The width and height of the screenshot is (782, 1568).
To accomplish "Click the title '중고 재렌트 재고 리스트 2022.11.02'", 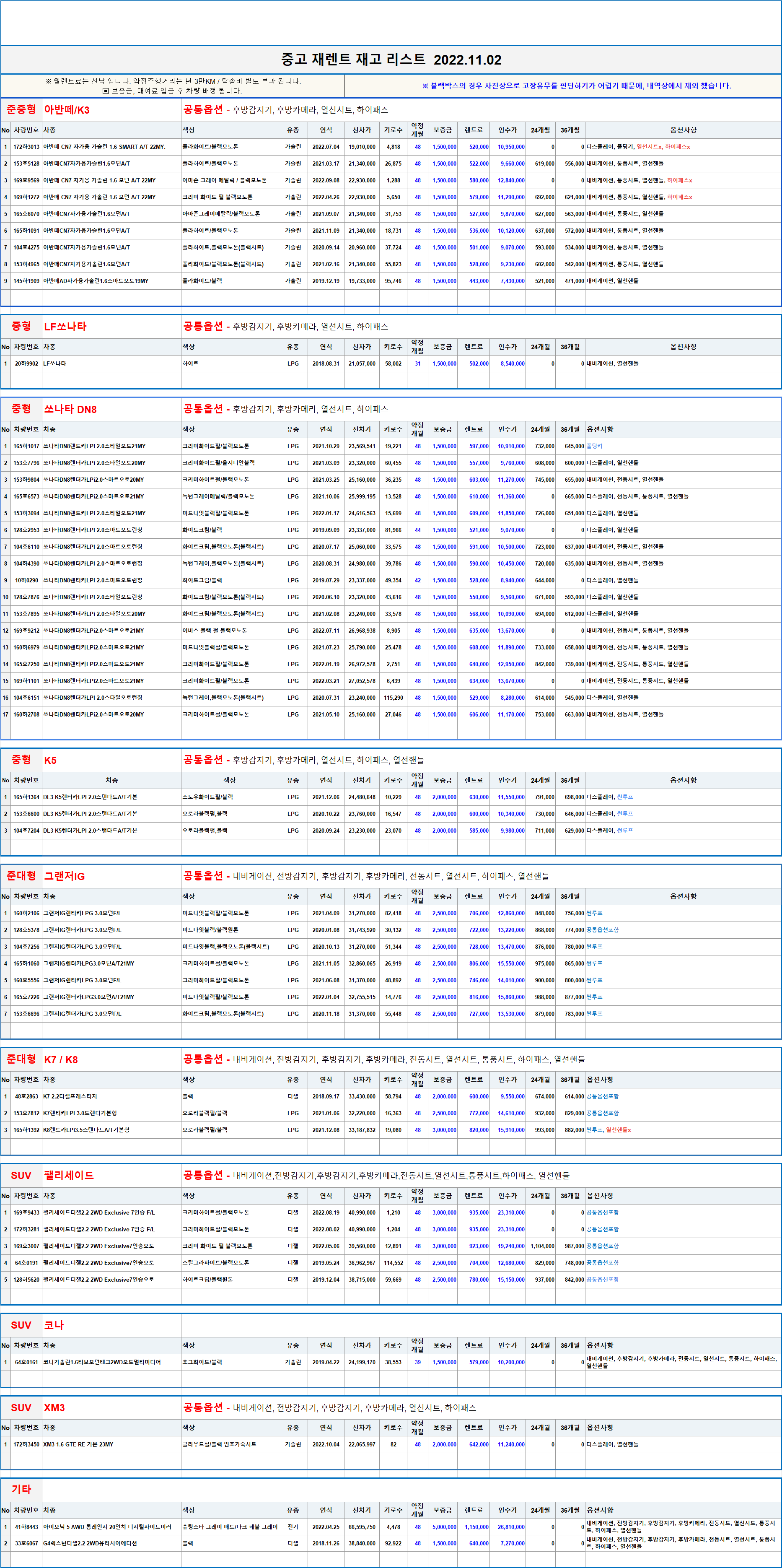I will tap(391, 60).
